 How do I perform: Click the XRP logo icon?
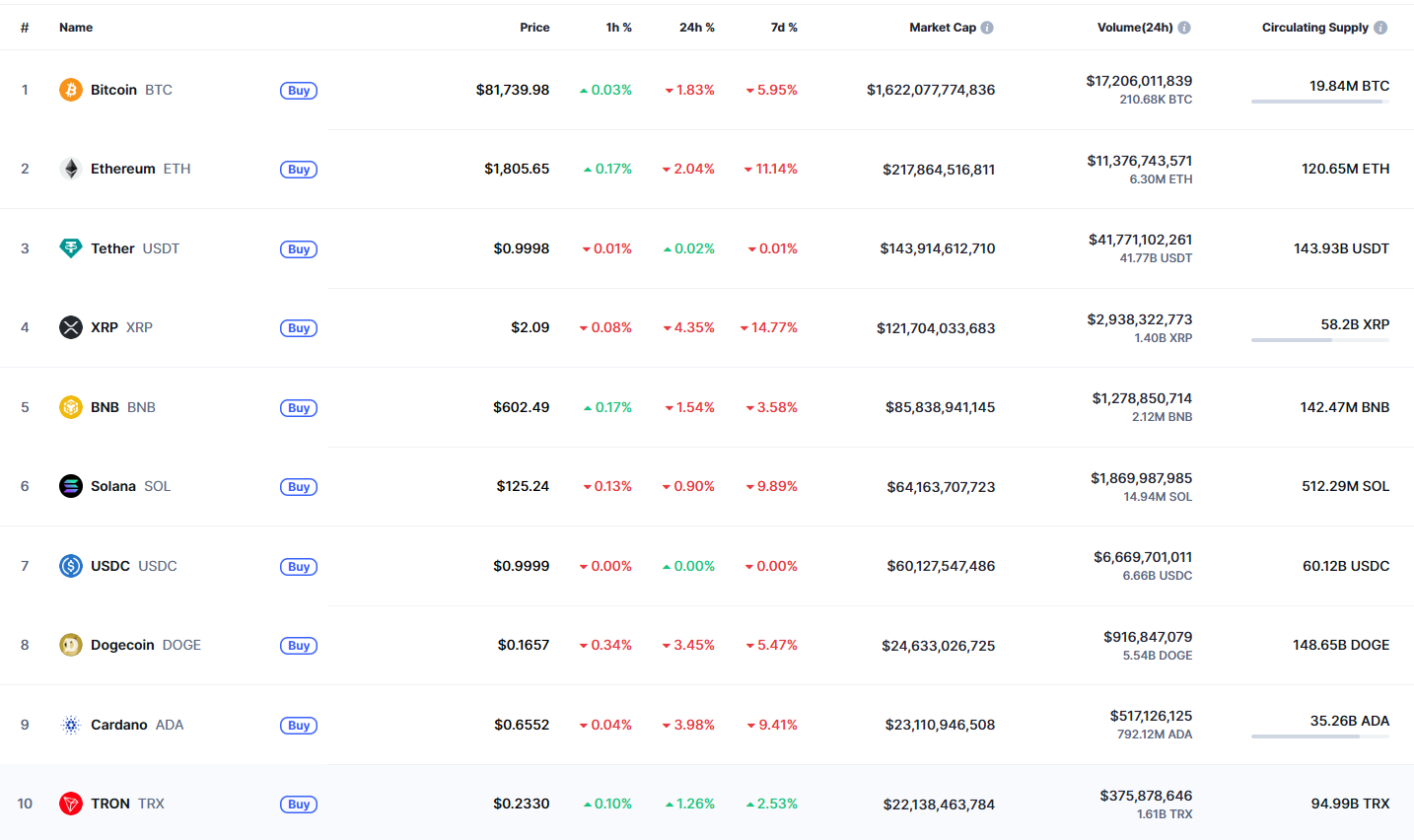click(71, 327)
